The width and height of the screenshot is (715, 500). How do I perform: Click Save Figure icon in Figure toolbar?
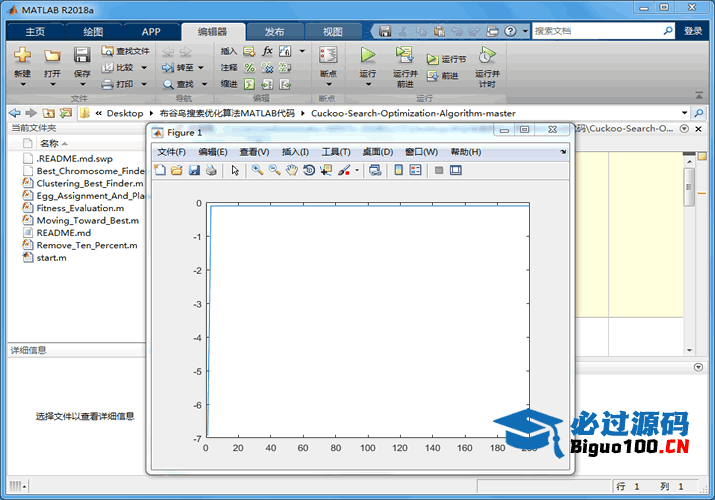194,170
